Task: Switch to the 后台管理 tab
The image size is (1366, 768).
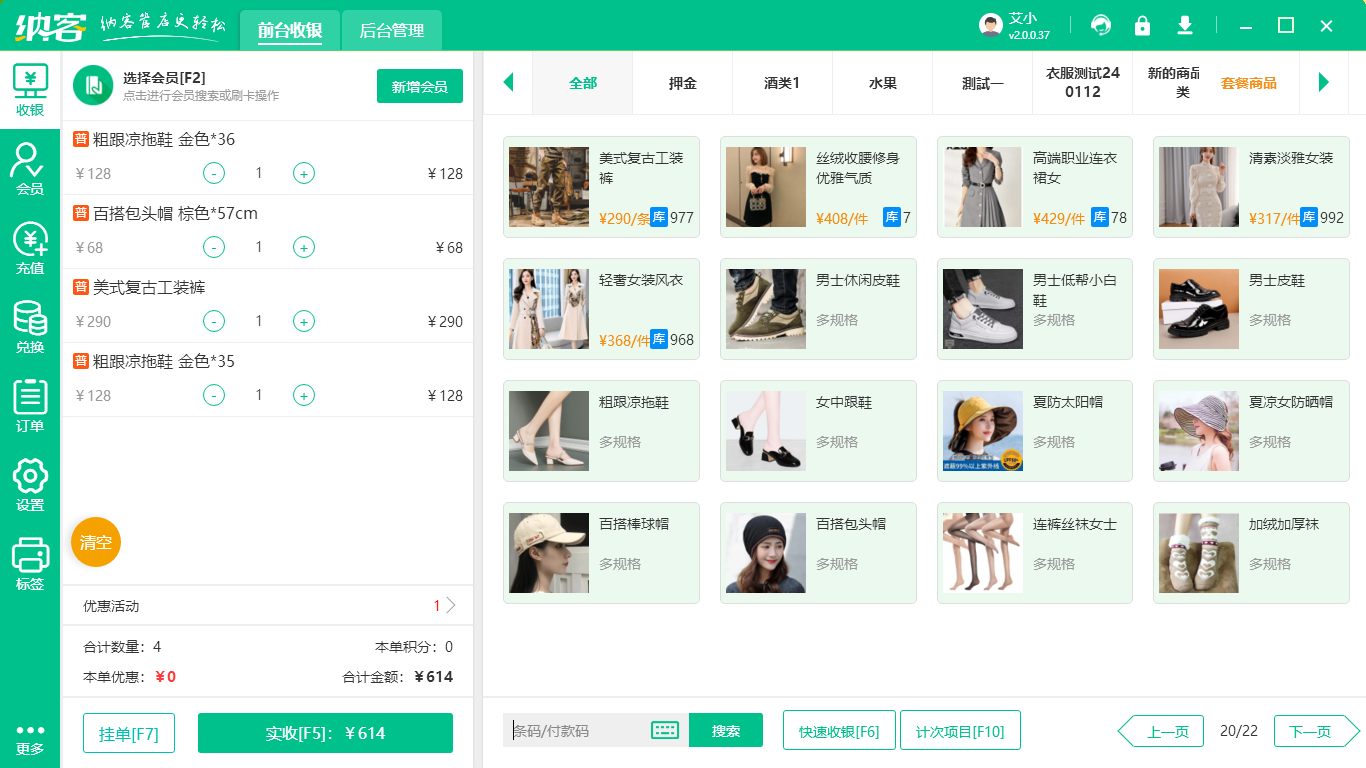Action: [390, 30]
